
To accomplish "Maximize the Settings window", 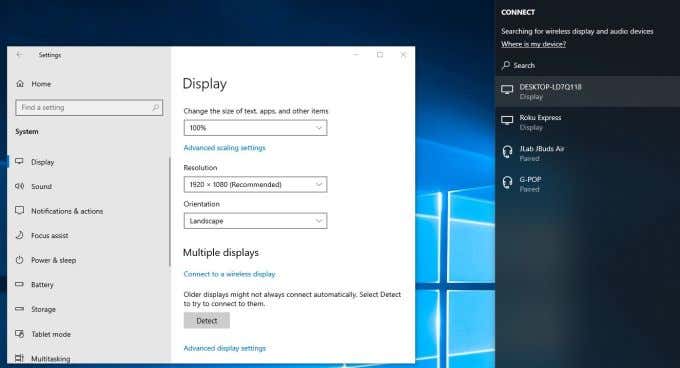I will click(x=380, y=55).
